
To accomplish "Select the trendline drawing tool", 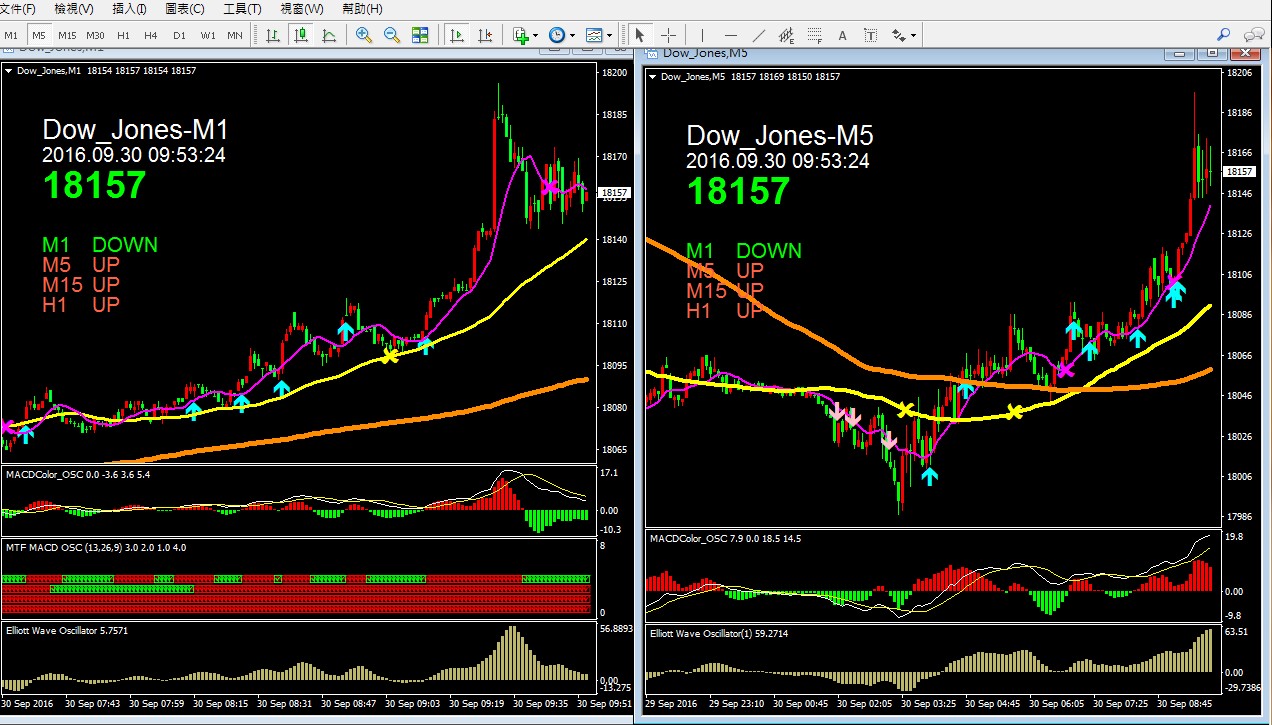I will click(759, 35).
